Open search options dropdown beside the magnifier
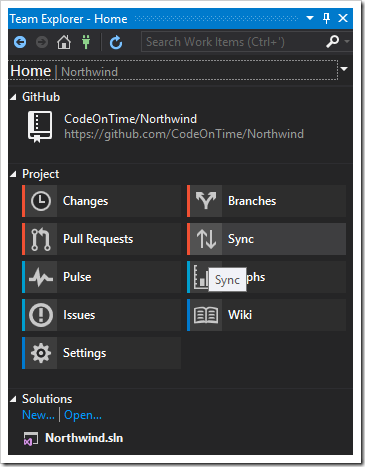This screenshot has height=467, width=365. [x=347, y=41]
